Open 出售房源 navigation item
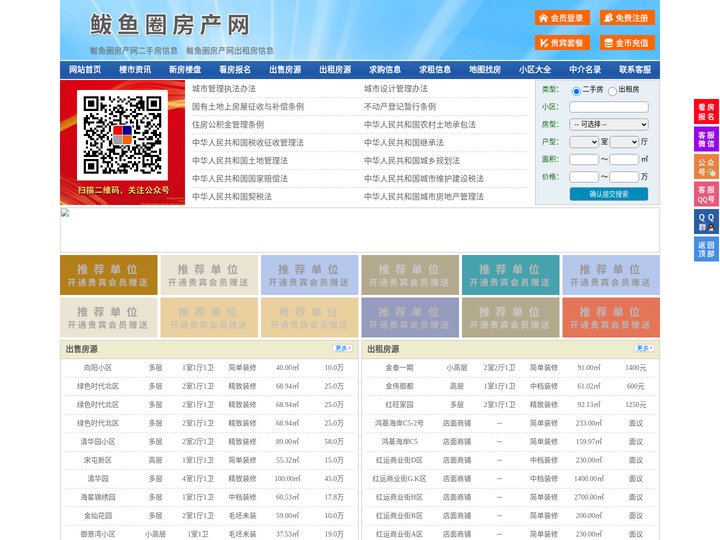Image resolution: width=720 pixels, height=540 pixels. 285,70
